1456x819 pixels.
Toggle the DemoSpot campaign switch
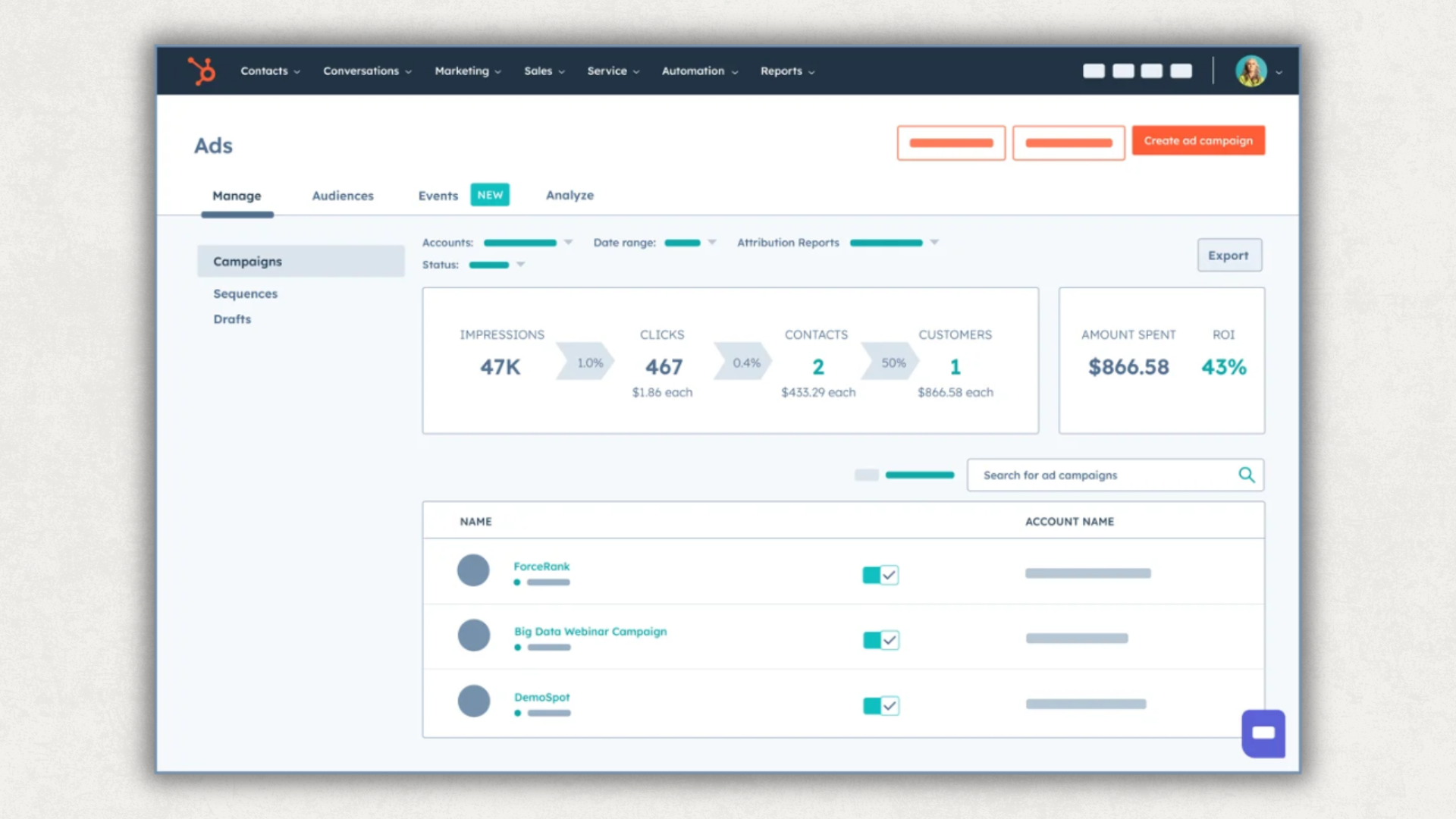click(x=881, y=705)
